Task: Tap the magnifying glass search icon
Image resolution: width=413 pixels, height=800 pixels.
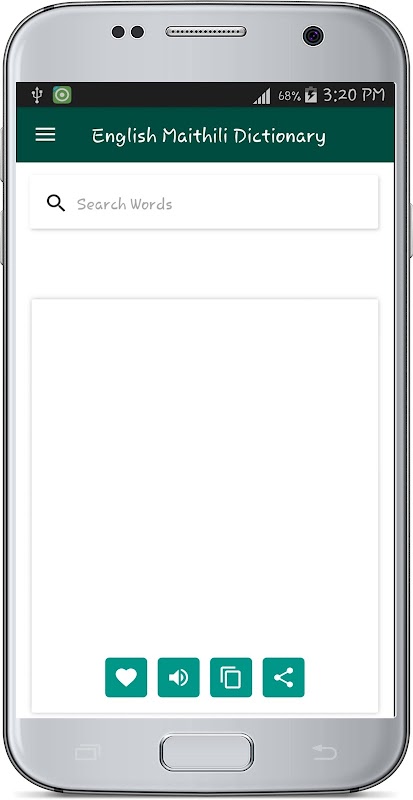Action: click(56, 203)
